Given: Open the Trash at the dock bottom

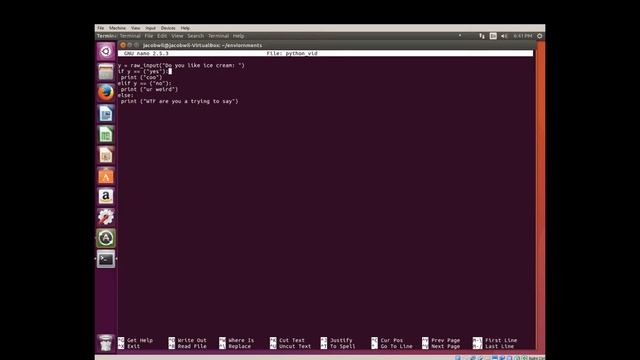Looking at the screenshot, I should tap(106, 343).
